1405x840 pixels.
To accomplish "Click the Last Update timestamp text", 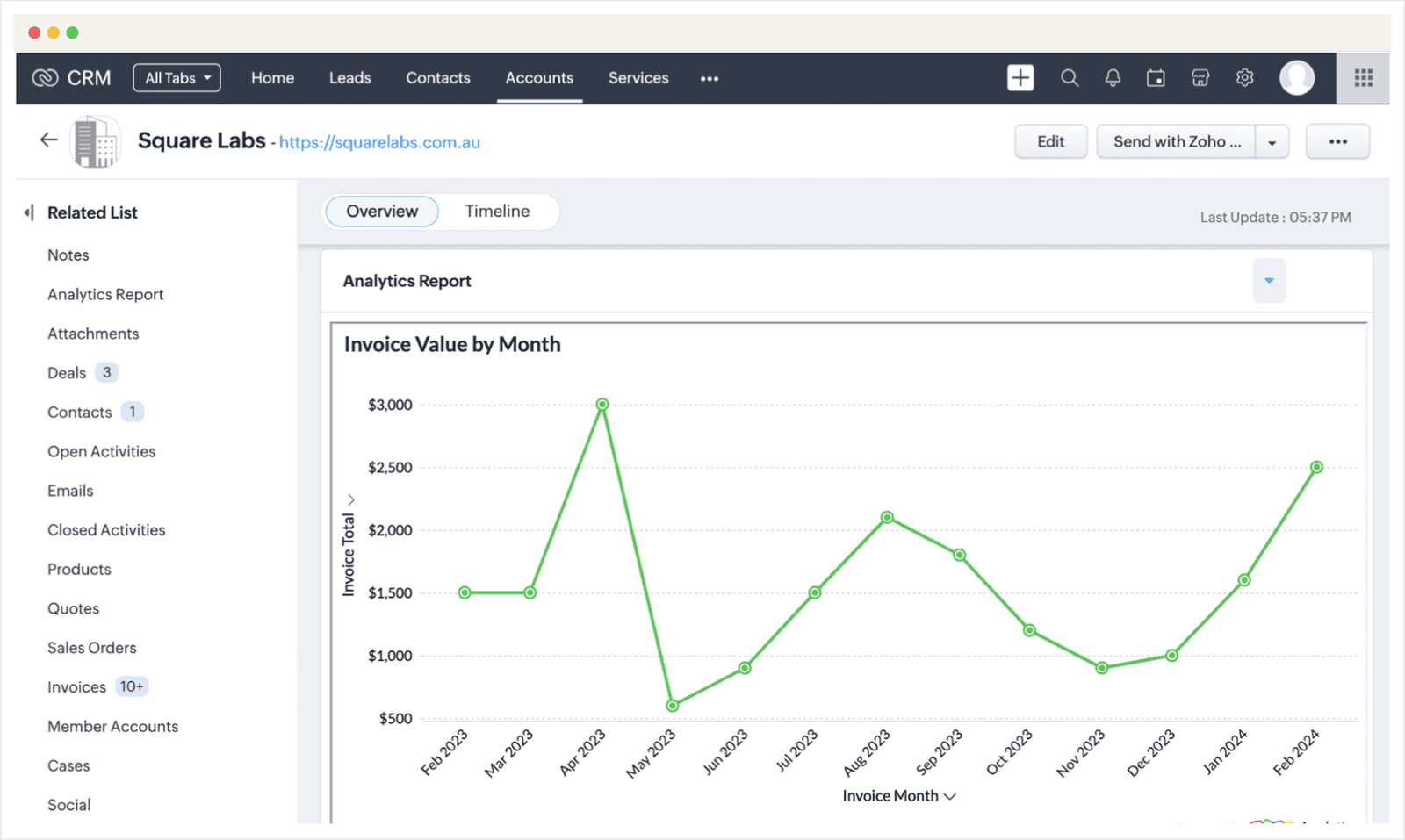I will point(1275,218).
